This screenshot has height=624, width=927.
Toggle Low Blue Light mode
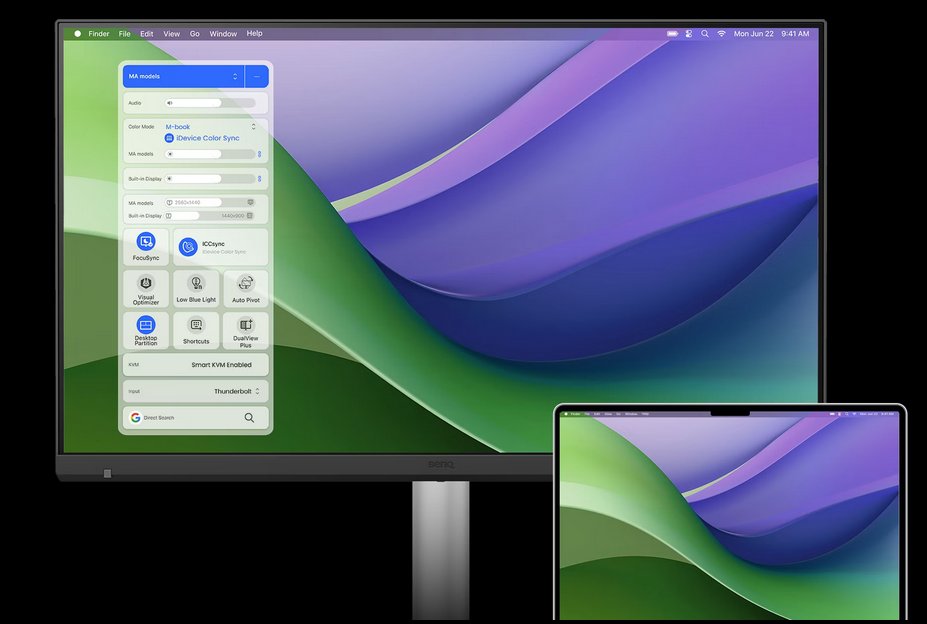196,289
